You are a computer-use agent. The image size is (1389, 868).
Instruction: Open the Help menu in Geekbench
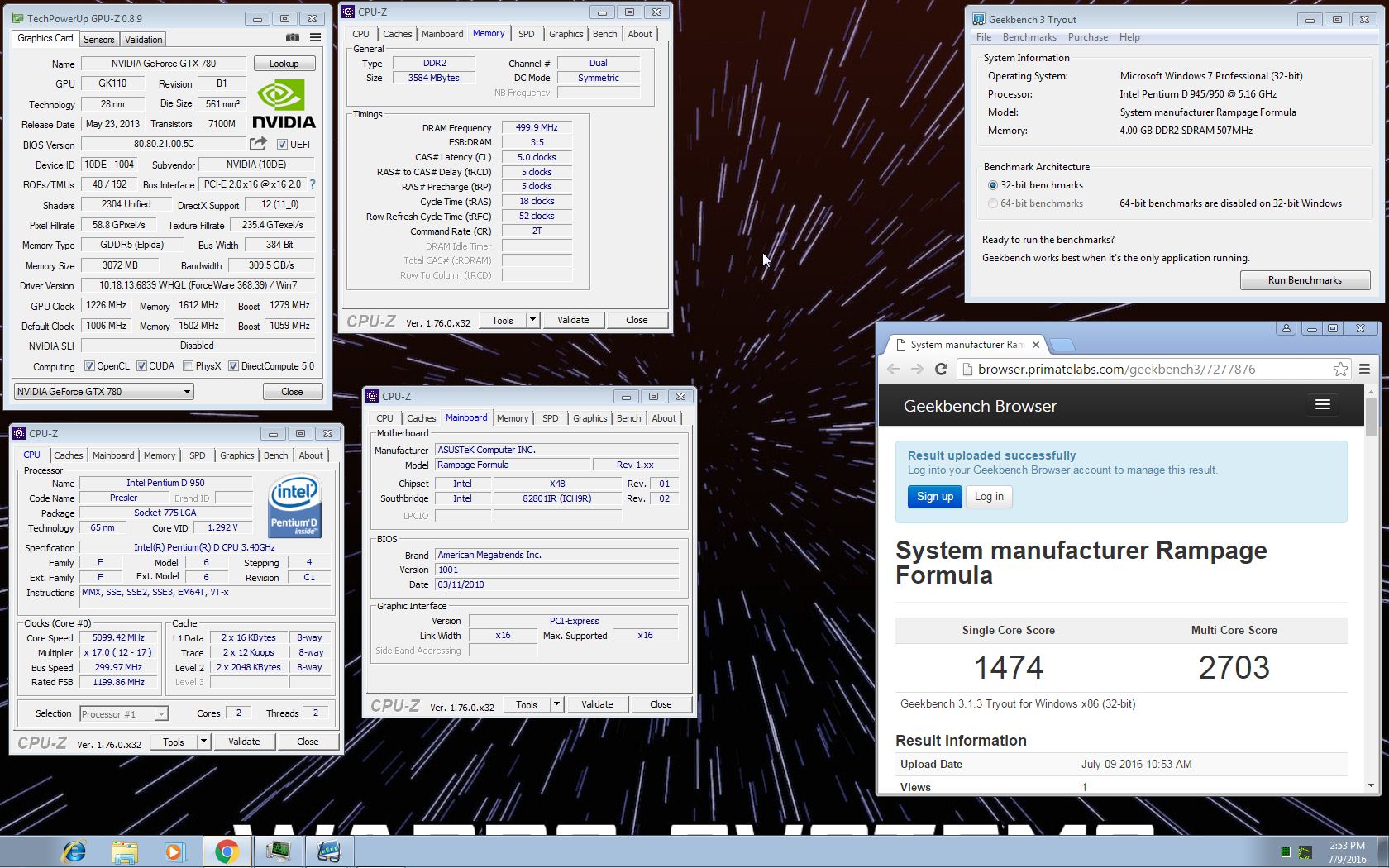tap(1129, 37)
